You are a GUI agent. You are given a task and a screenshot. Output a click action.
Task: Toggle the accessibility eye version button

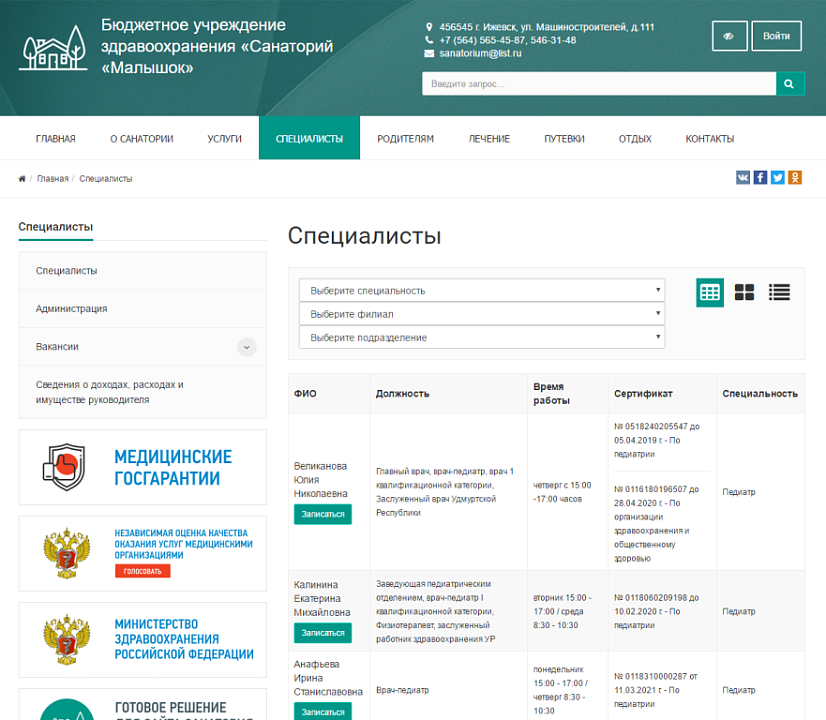click(x=729, y=36)
